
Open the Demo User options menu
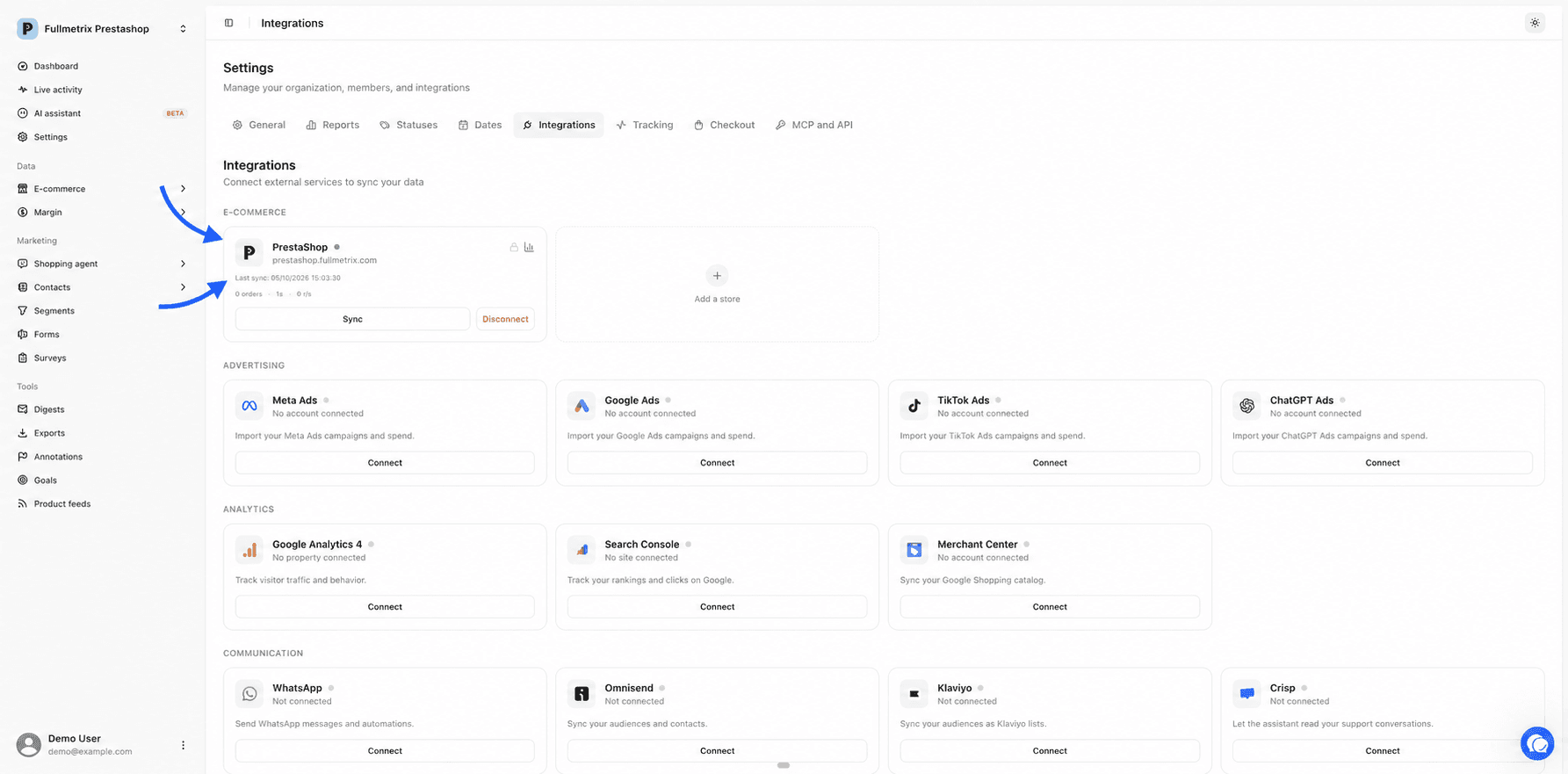[183, 745]
